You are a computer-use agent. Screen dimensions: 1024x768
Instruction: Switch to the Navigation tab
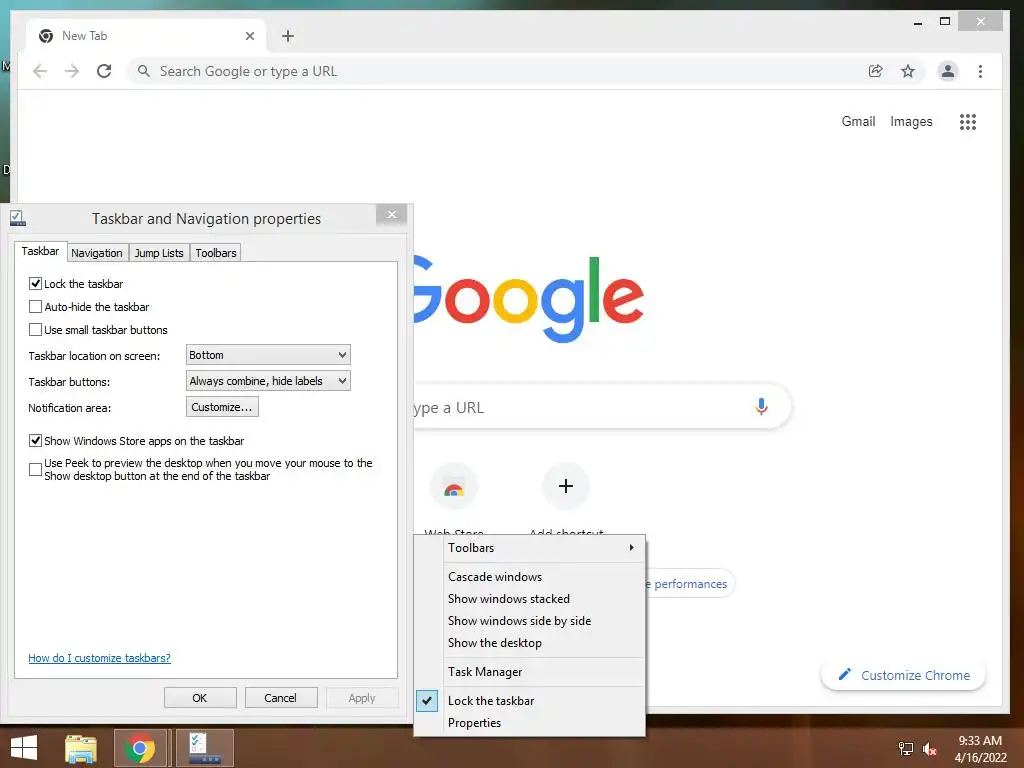97,253
